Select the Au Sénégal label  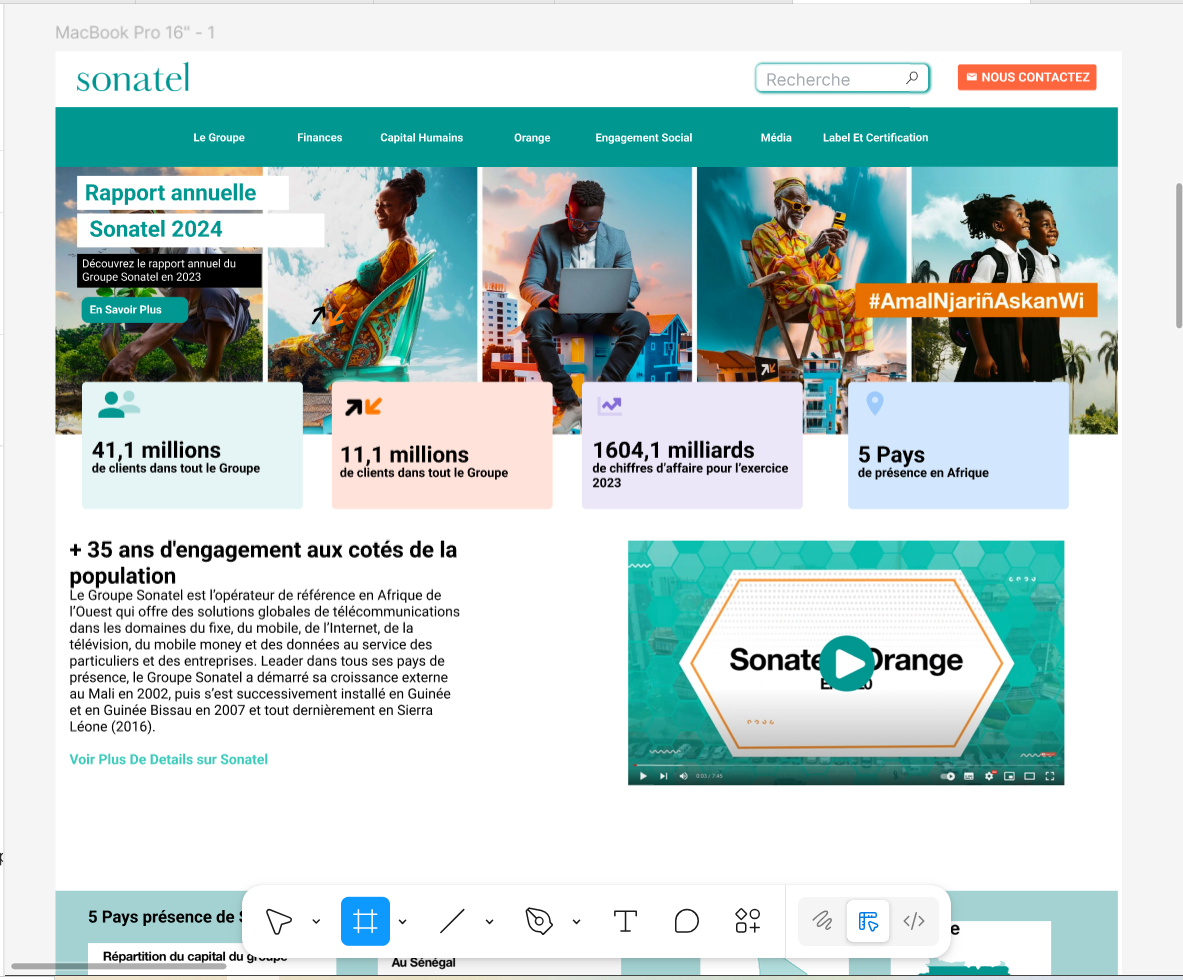click(423, 963)
